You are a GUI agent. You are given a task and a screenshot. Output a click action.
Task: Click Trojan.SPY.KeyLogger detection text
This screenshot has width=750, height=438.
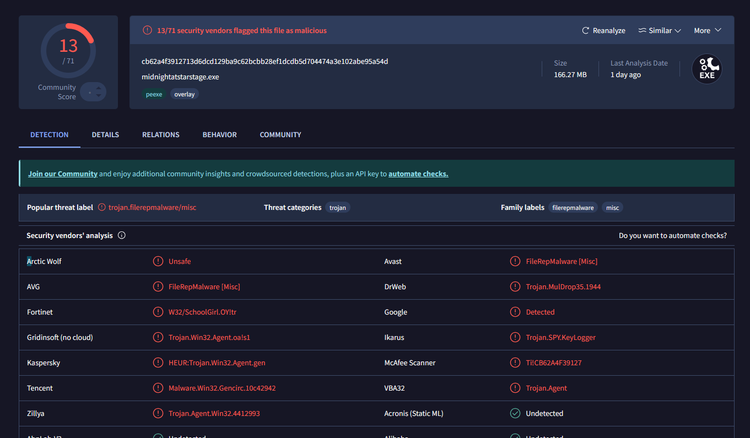(x=561, y=338)
